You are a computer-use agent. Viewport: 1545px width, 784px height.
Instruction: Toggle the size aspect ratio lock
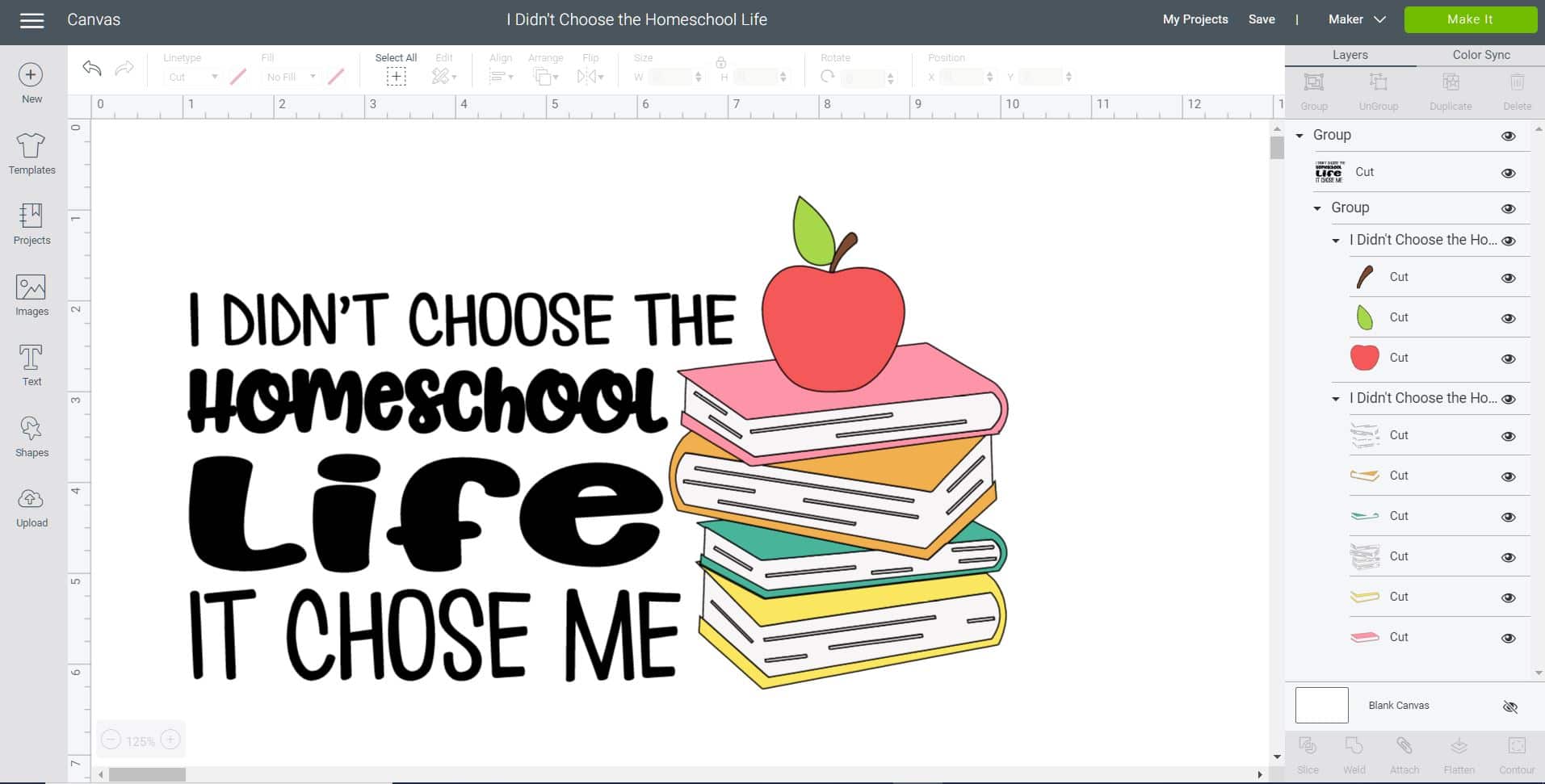(720, 62)
